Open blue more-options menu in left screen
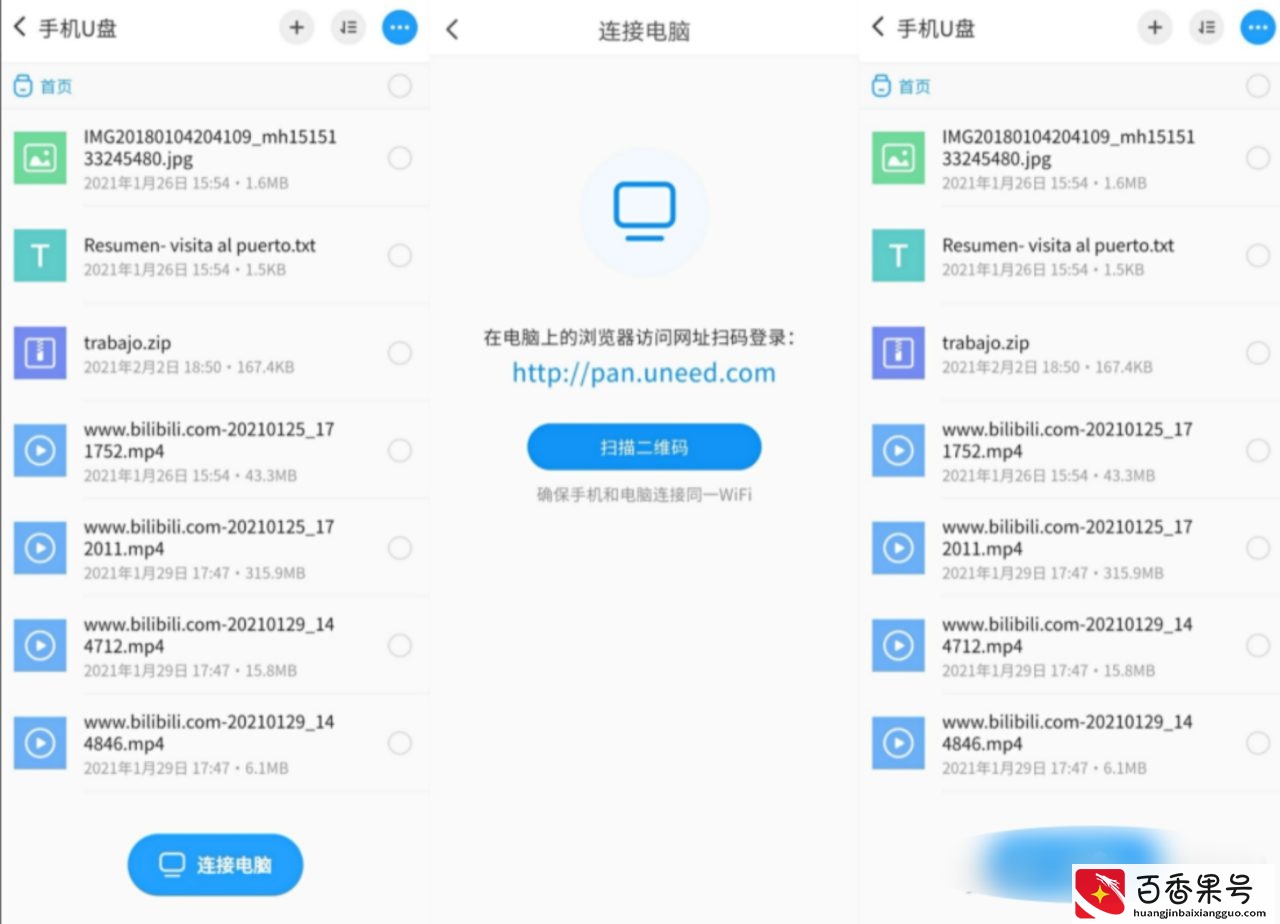This screenshot has width=1280, height=924. (x=400, y=28)
